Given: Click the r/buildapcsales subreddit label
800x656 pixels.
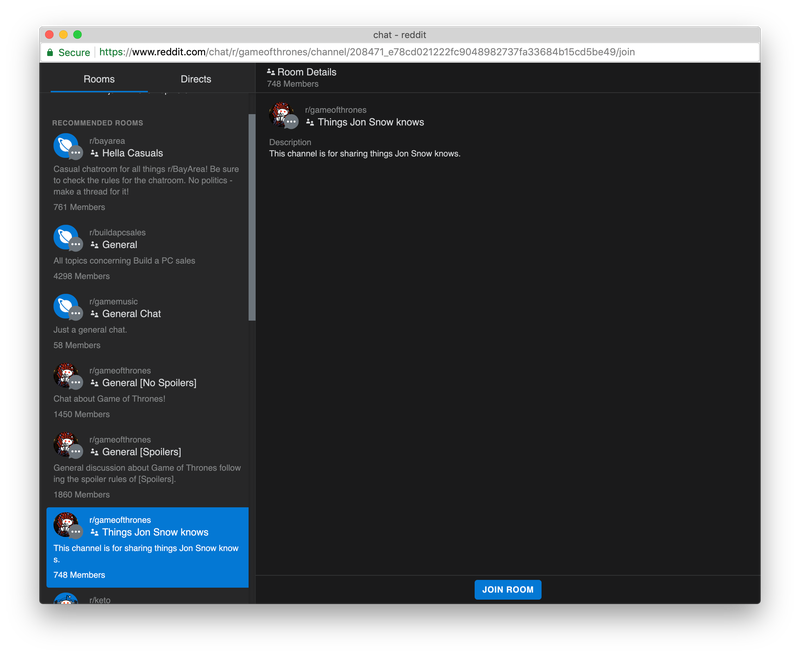Looking at the screenshot, I should click(x=117, y=233).
